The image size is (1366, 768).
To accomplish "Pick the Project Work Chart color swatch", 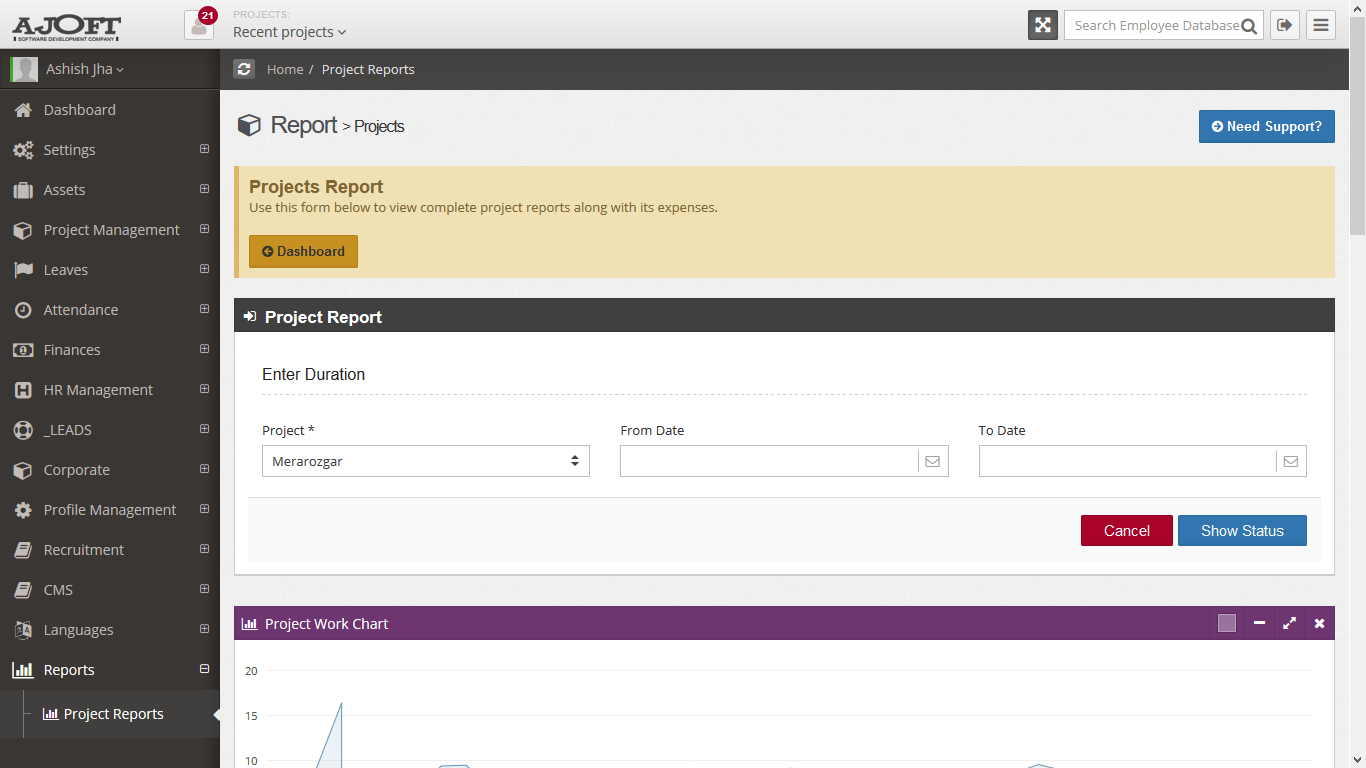I will tap(1227, 623).
